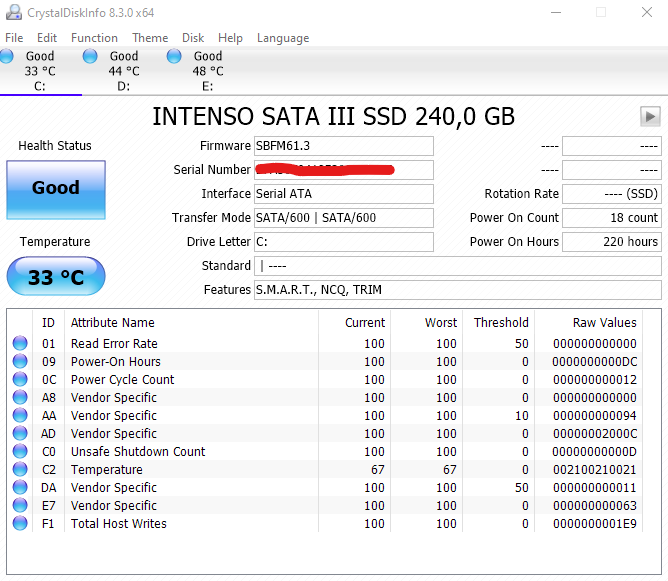
Task: Click status circle of E7 Vendor Specific row
Action: pos(20,505)
